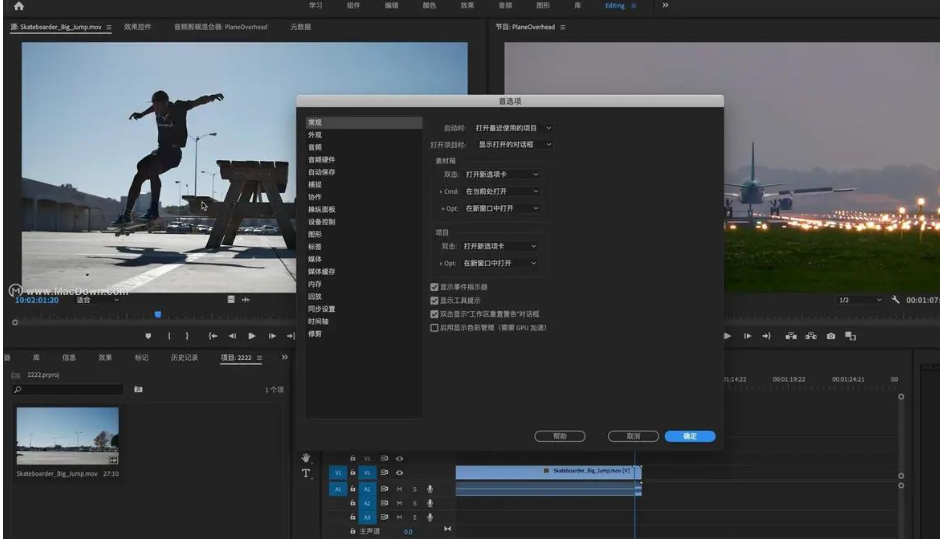The image size is (940, 539).
Task: Click the Lift button in Program monitor
Action: coord(791,336)
